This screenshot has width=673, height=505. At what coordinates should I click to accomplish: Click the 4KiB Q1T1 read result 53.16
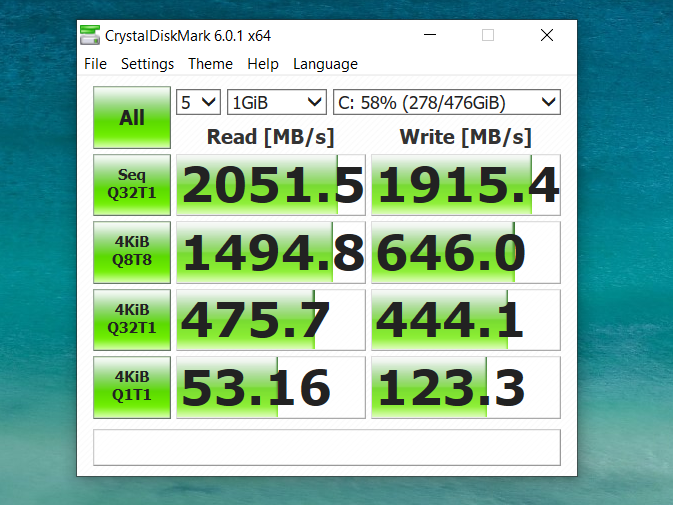tap(271, 387)
